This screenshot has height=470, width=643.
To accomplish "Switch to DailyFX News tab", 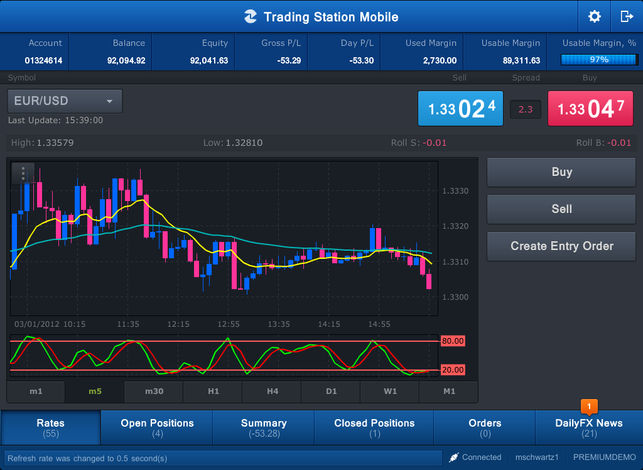I will [589, 427].
